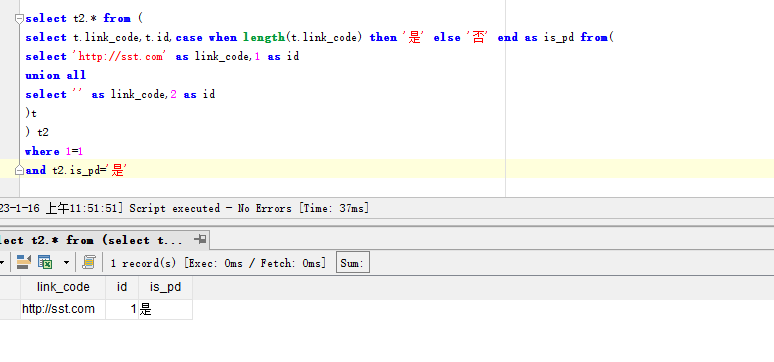Open the dropdown arrow next to Excel export
Viewport: 774px width, 362px height.
tap(66, 263)
